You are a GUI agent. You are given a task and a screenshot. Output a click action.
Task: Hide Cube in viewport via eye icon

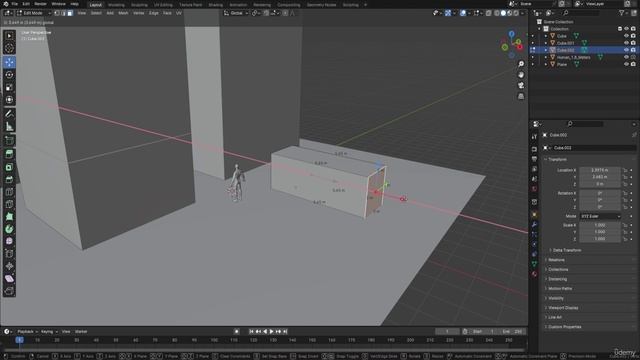(x=626, y=36)
